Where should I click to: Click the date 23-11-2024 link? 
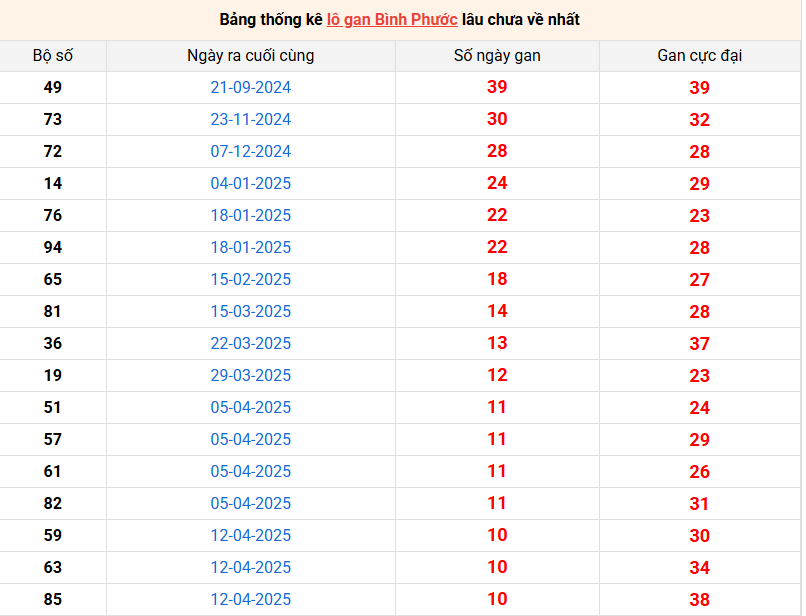coord(250,120)
